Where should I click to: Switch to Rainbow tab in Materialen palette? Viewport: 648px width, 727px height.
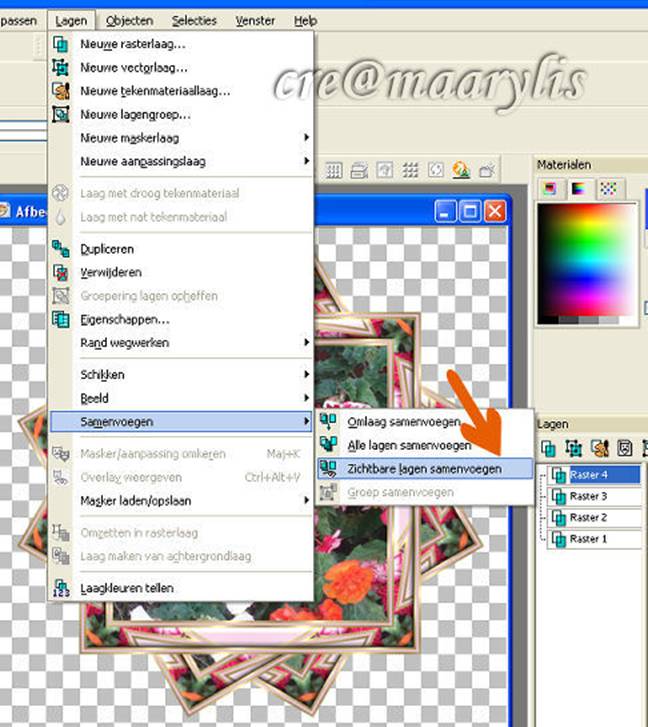tap(578, 189)
